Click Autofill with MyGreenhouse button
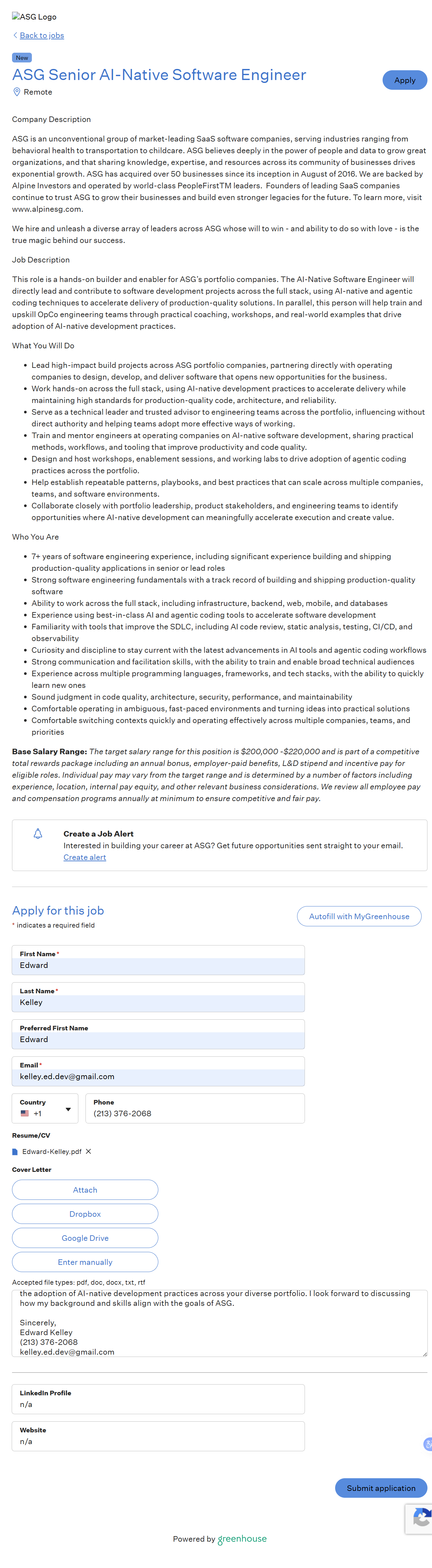Image resolution: width=432 pixels, height=1568 pixels. (359, 916)
